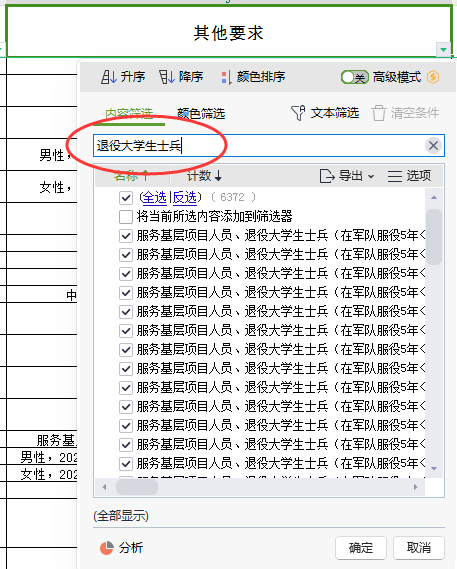Switch to 颜色筛选 tab

tap(201, 114)
